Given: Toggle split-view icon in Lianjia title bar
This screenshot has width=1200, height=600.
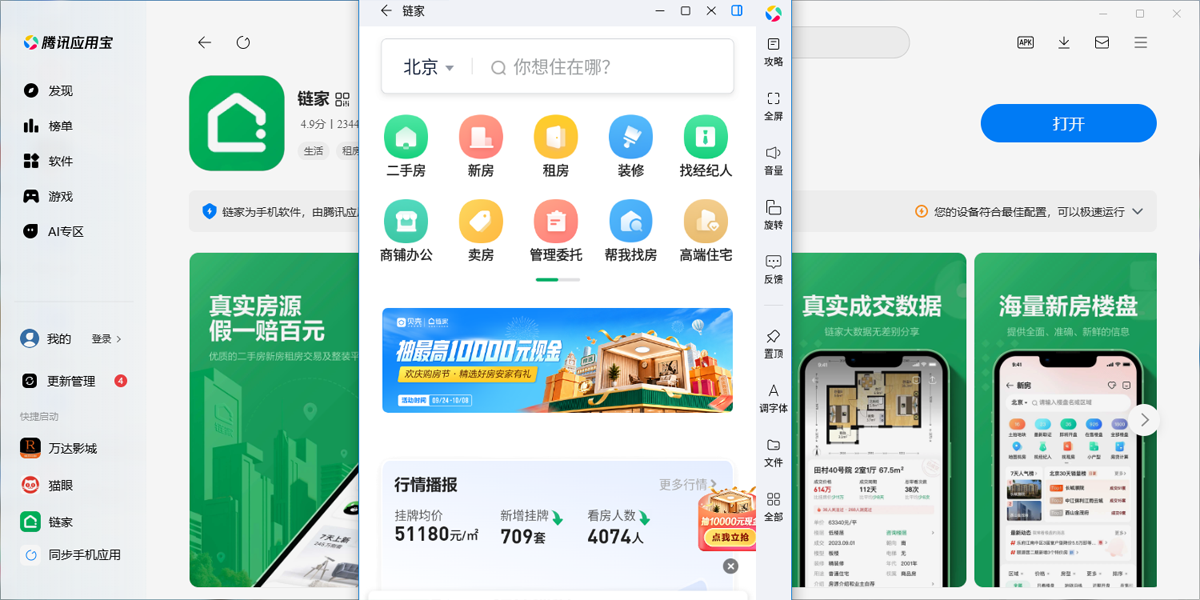Looking at the screenshot, I should [737, 11].
